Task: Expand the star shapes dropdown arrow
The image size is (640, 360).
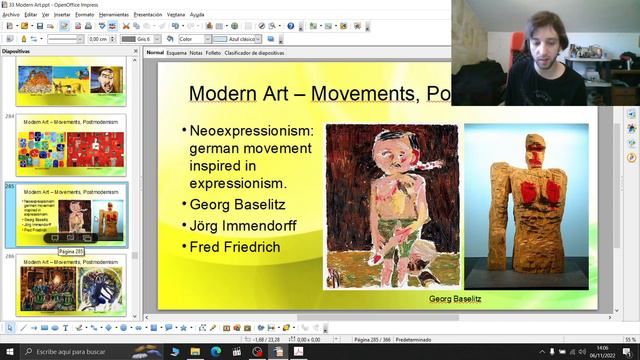Action: (x=191, y=328)
